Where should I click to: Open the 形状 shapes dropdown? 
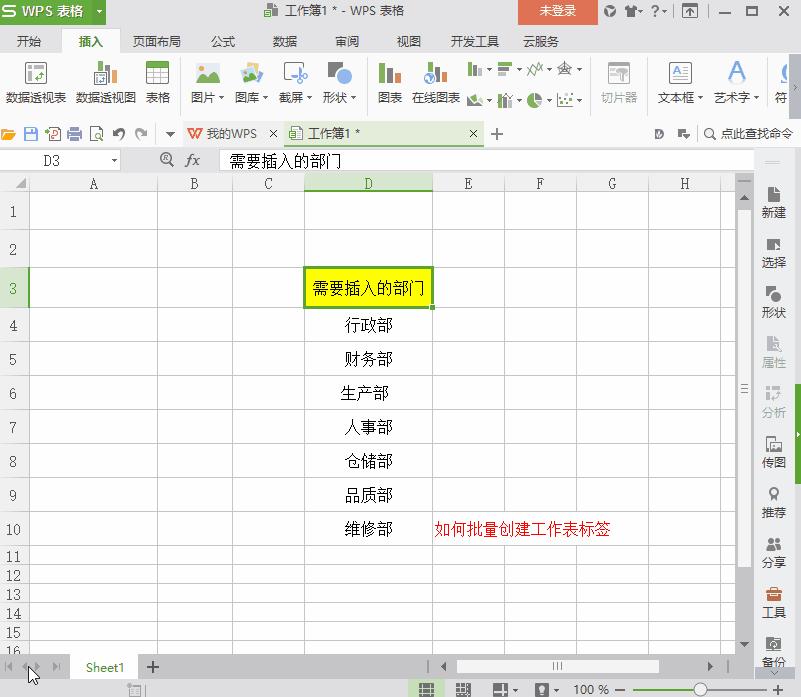click(x=354, y=97)
